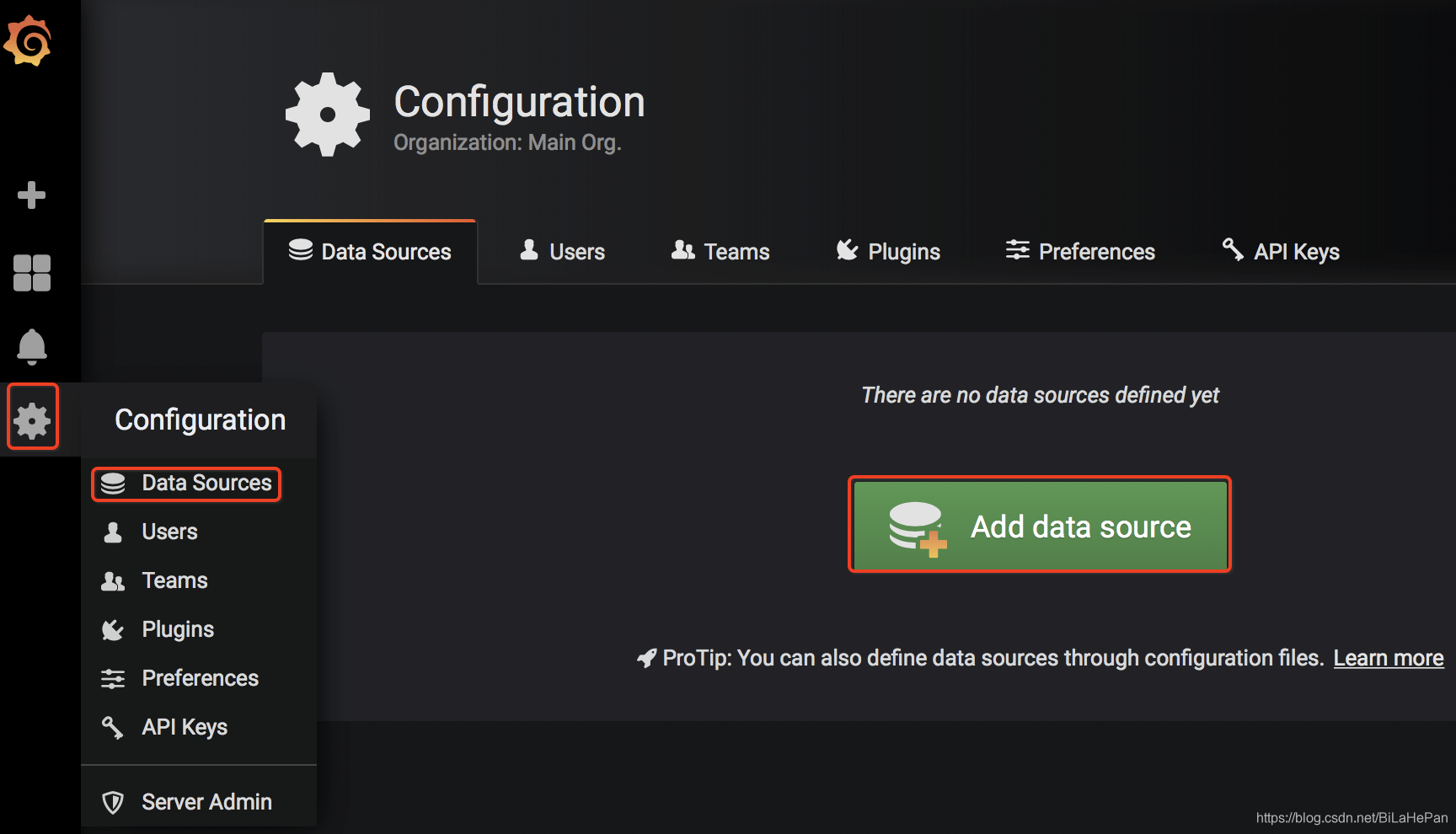Switch to the Teams tab

coord(720,252)
